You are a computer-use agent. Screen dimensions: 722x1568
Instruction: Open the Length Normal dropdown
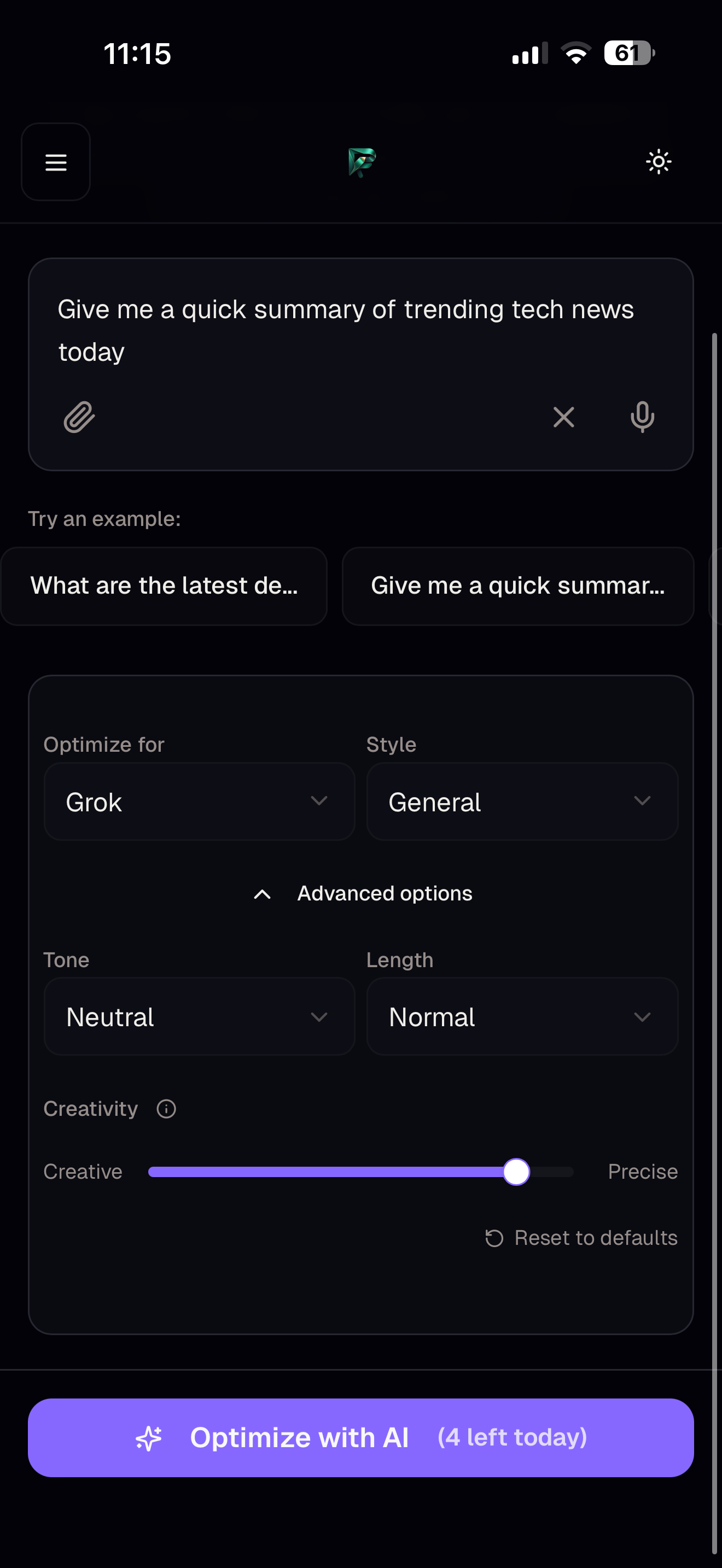click(x=522, y=1016)
